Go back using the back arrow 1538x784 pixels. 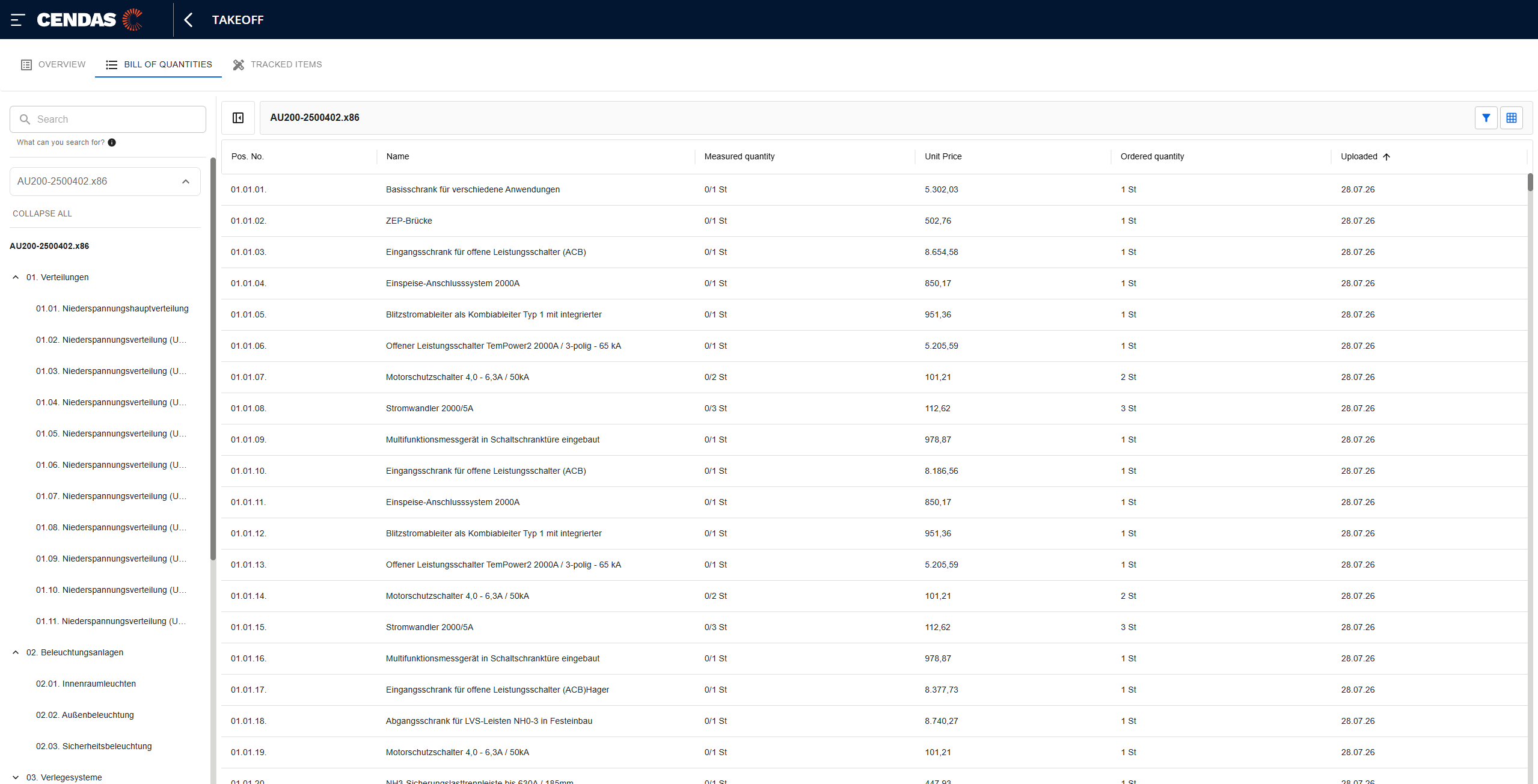188,20
